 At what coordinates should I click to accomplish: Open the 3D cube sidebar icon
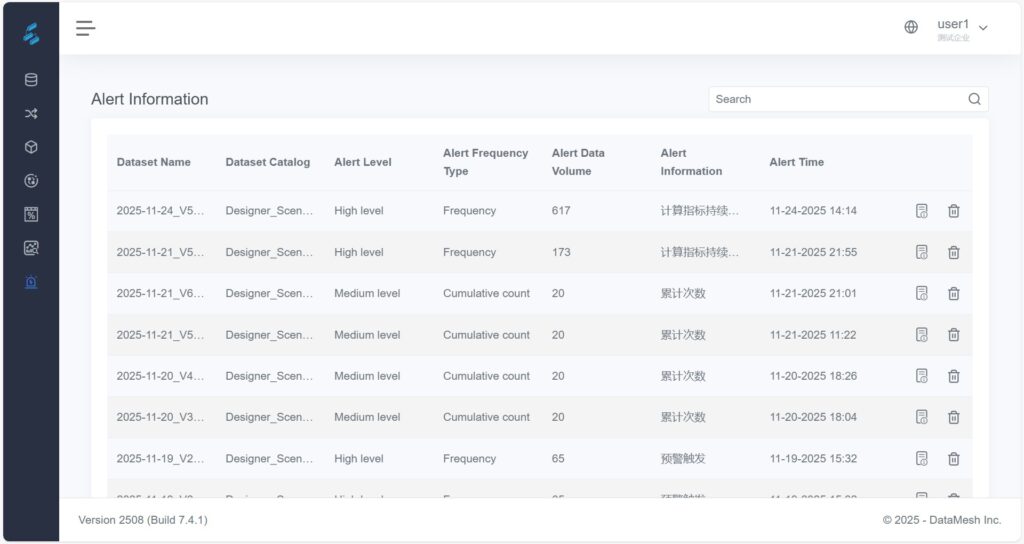click(31, 147)
